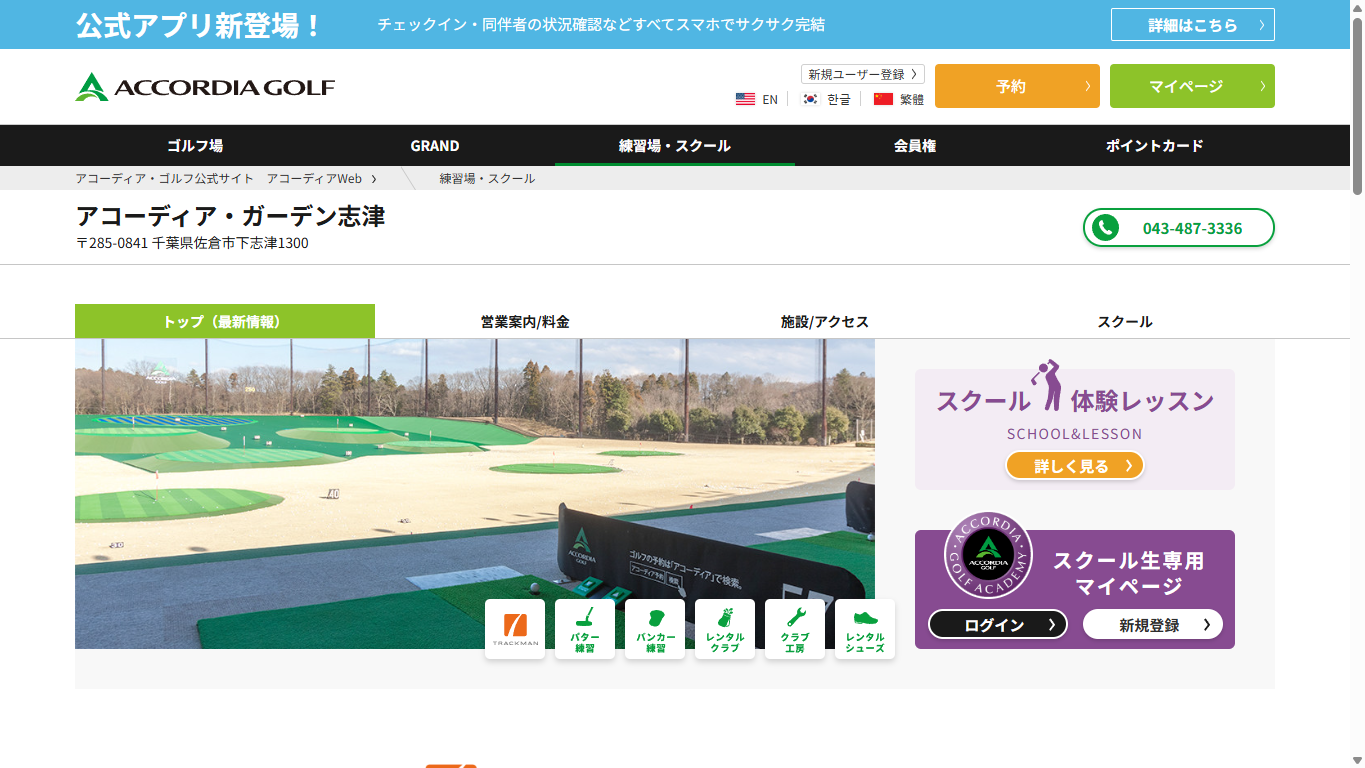
Task: Click the Korean flag icon
Action: point(811,99)
